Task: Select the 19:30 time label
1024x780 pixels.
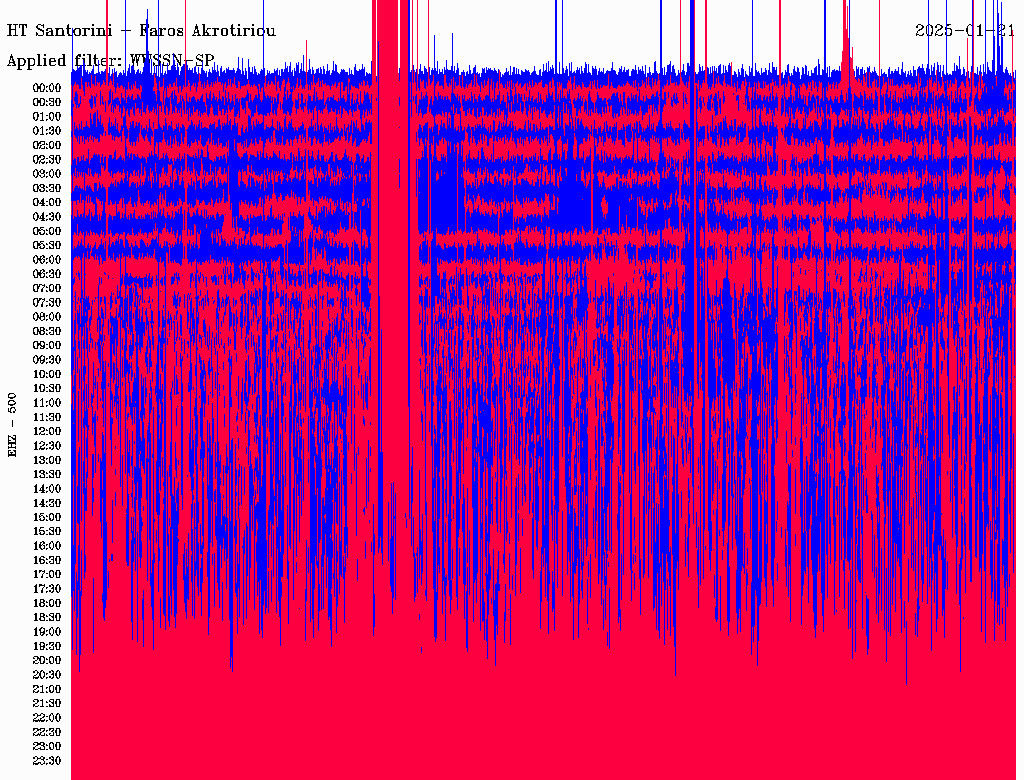Action: (x=47, y=646)
